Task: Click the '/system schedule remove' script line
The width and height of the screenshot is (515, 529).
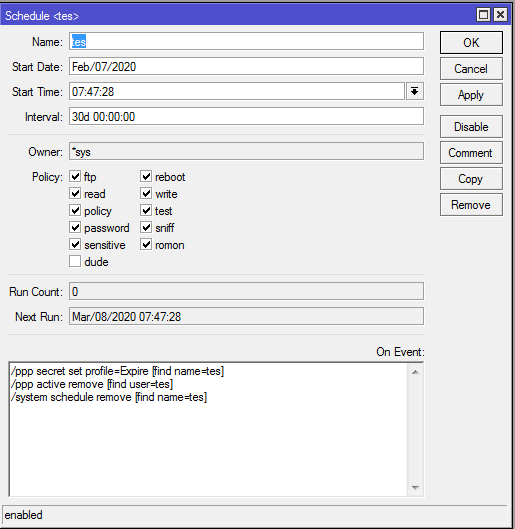Action: click(109, 397)
